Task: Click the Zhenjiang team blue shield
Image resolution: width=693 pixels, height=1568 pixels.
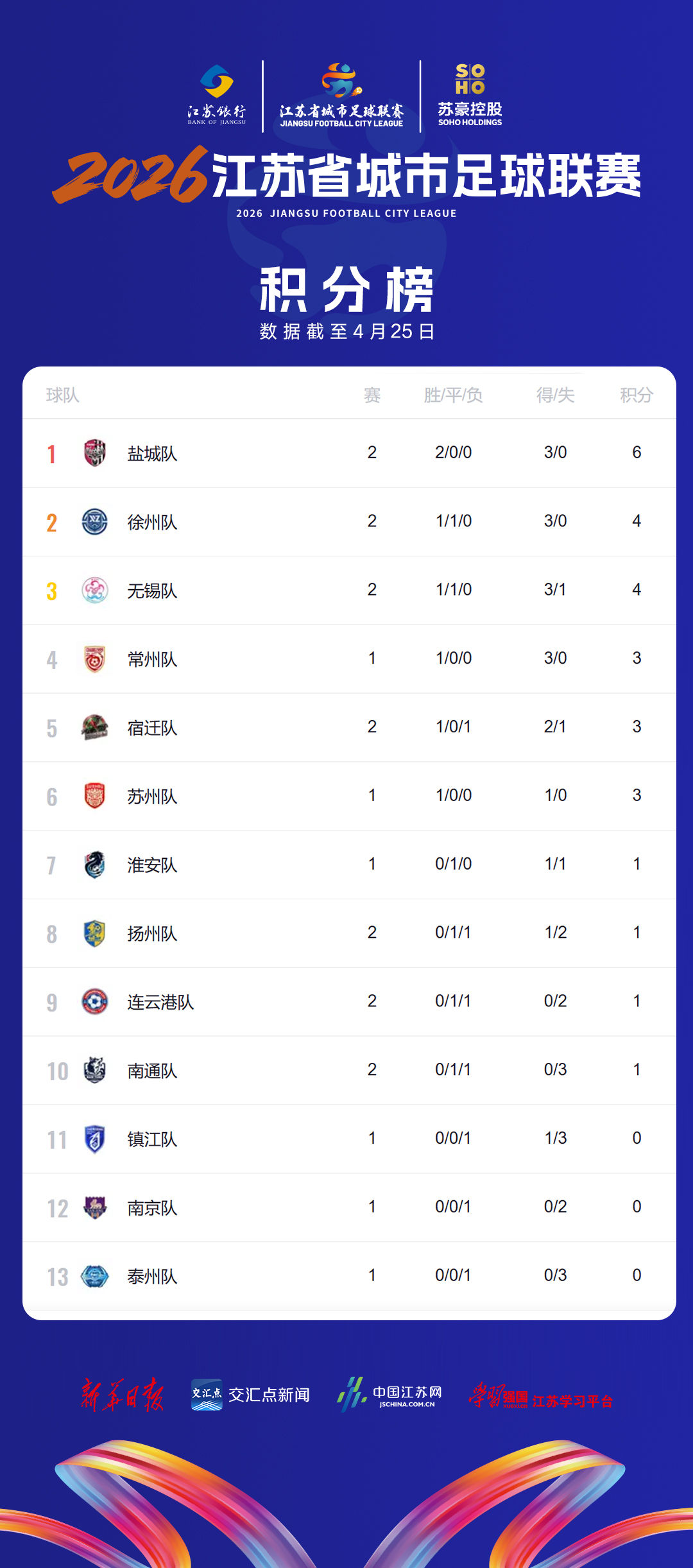Action: click(x=95, y=1139)
